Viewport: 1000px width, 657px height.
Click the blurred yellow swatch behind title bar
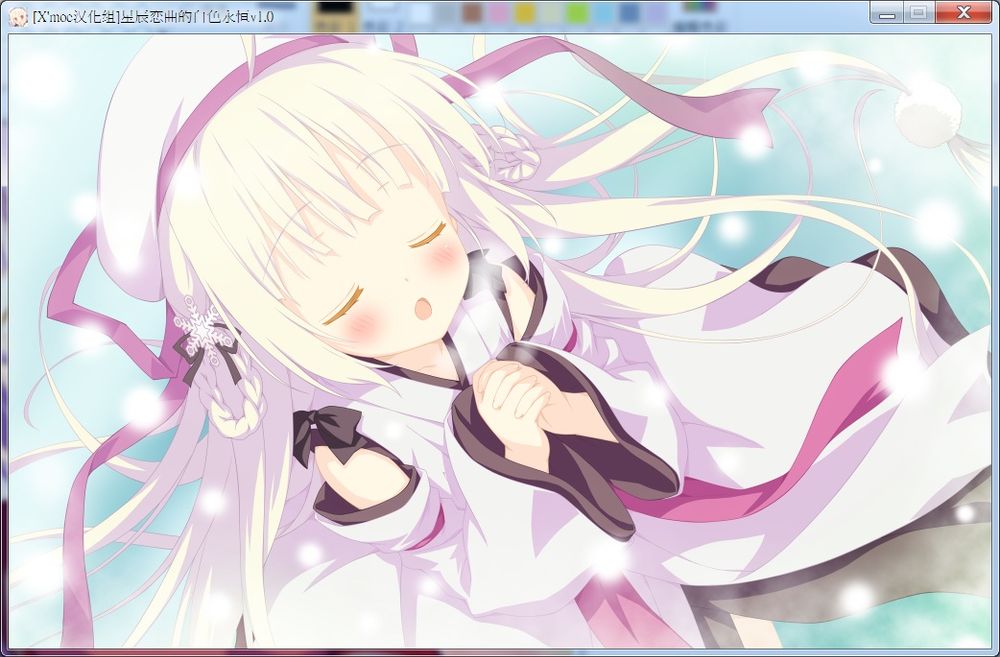click(x=525, y=13)
